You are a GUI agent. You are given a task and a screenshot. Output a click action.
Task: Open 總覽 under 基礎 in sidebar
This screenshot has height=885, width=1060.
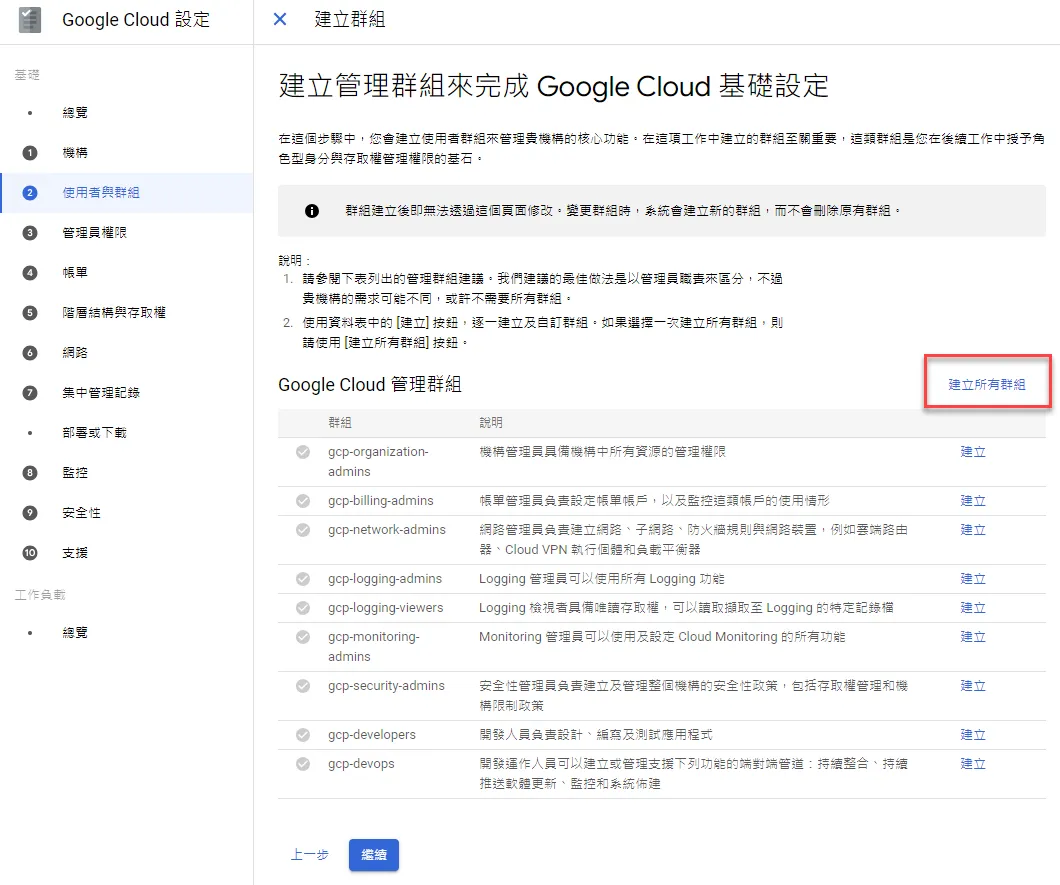click(75, 113)
